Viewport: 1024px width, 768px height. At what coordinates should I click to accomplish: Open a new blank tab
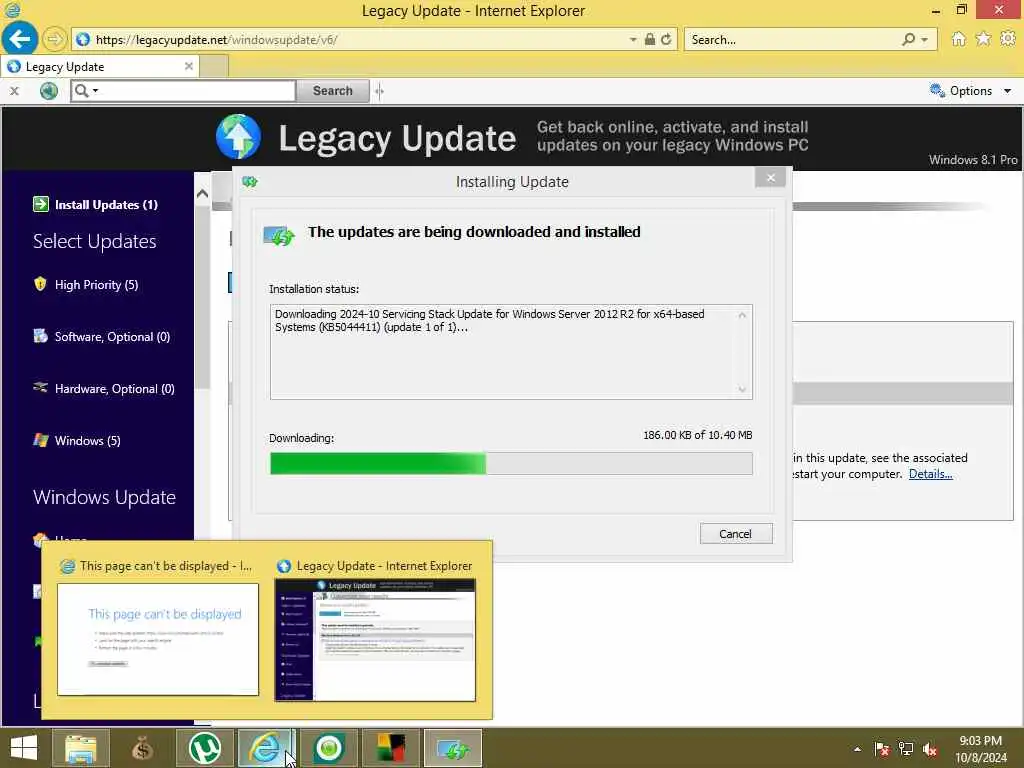pos(214,67)
